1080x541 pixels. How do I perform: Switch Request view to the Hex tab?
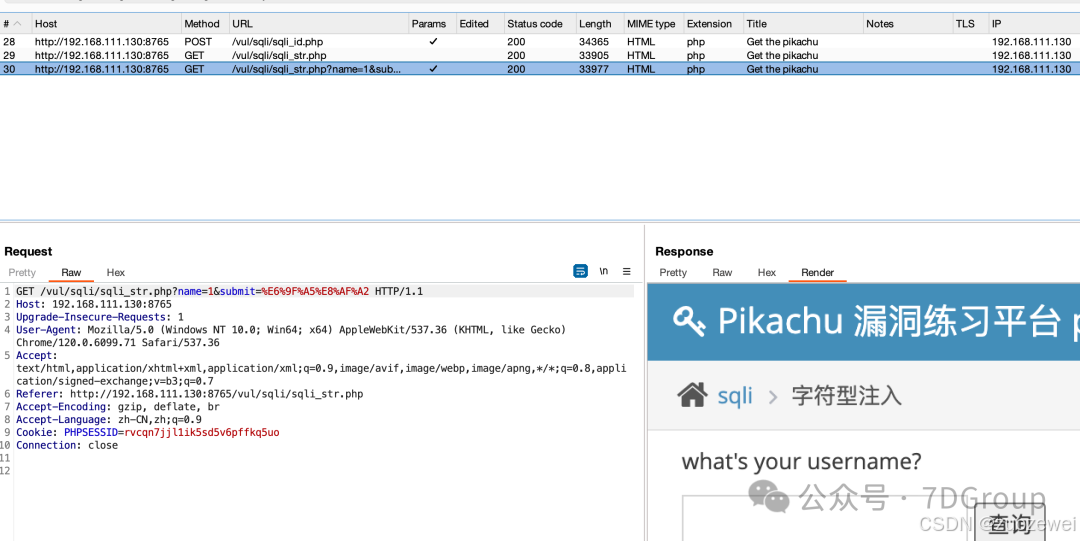click(x=116, y=272)
